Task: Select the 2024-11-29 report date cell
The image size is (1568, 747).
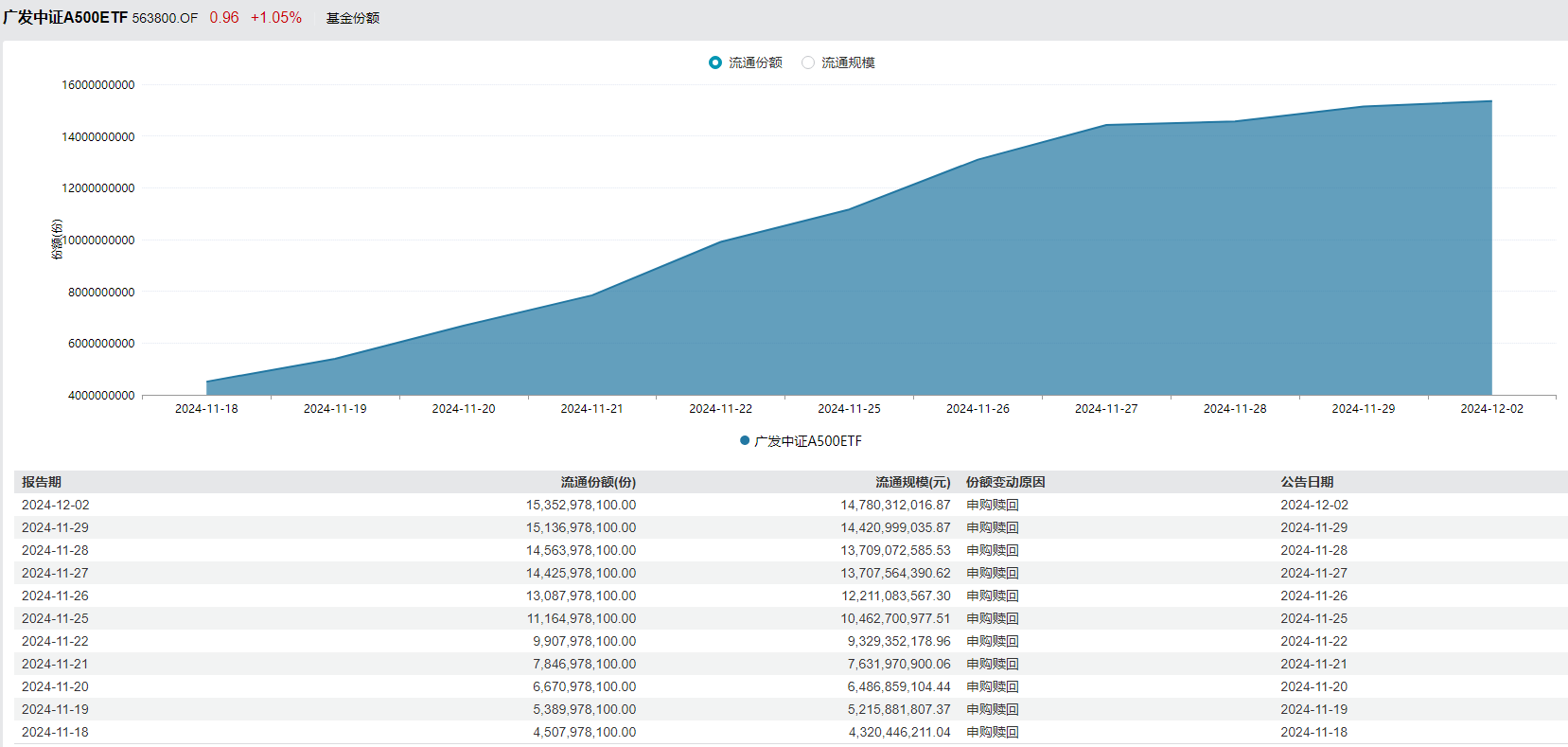Action: click(x=56, y=527)
